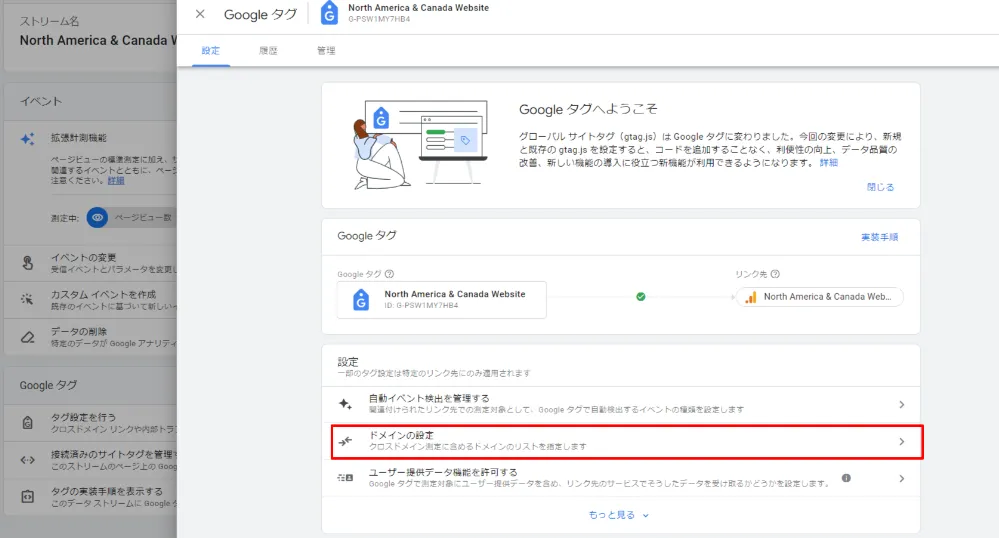Click the sparkle icon for 自動イベント検出を管理する
The width and height of the screenshot is (999, 538).
[x=345, y=404]
